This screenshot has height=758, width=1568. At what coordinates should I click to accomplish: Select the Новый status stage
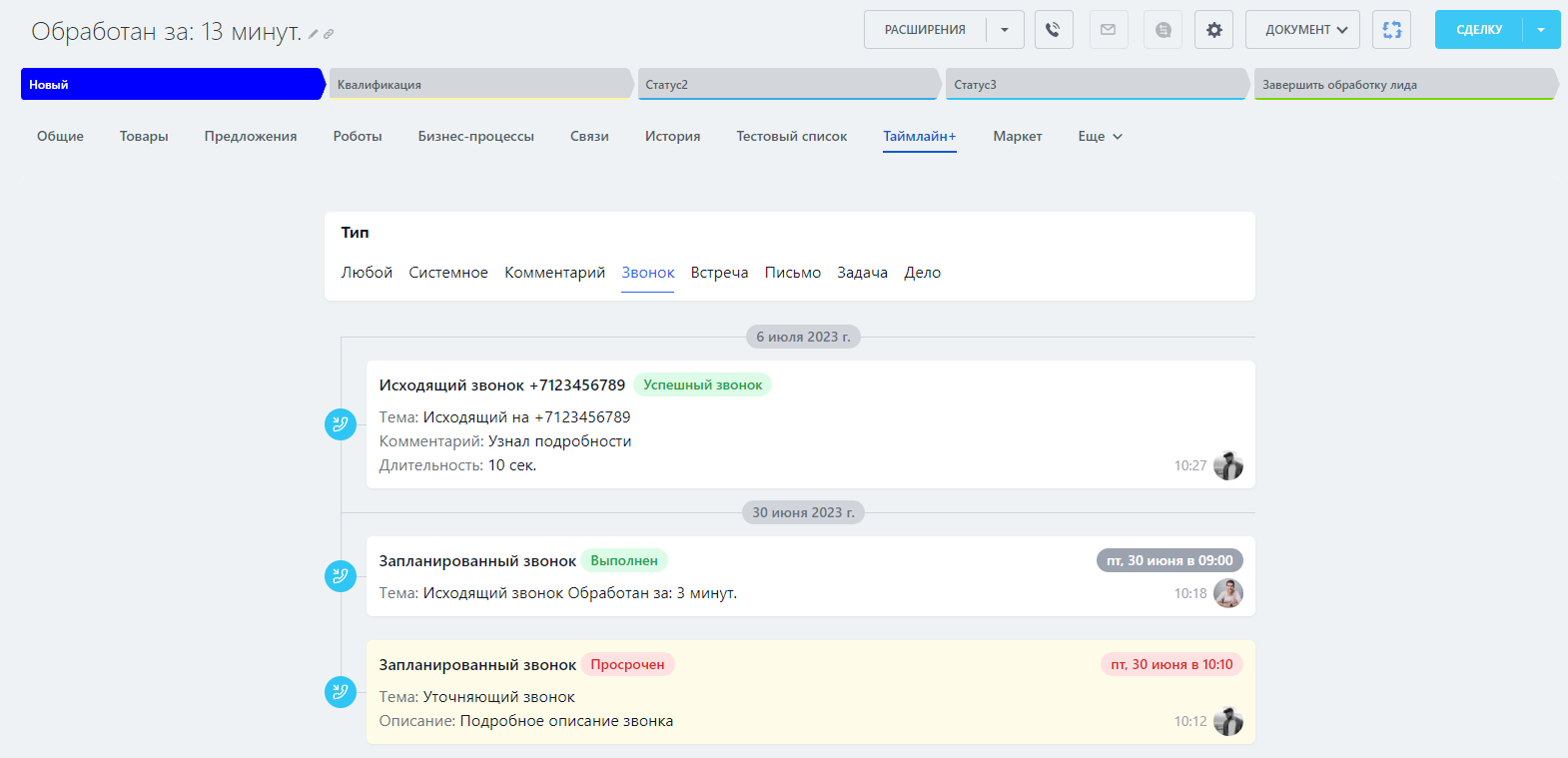click(173, 85)
